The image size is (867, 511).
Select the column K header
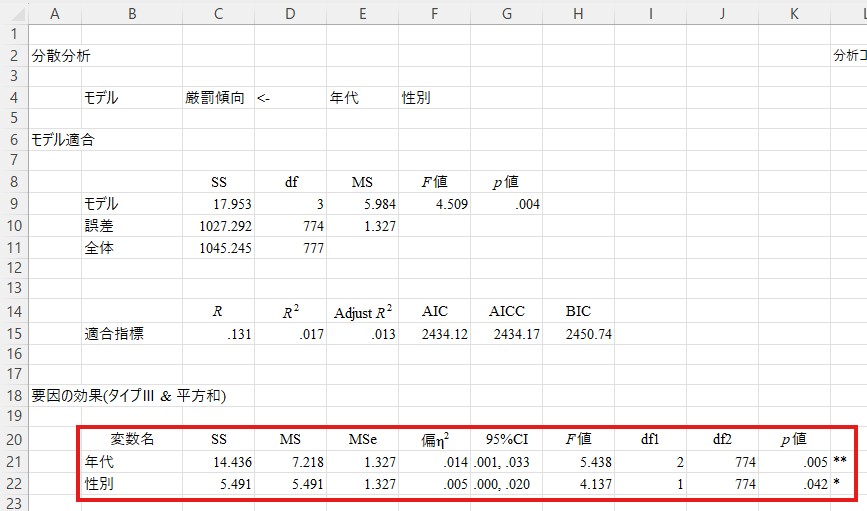point(794,12)
